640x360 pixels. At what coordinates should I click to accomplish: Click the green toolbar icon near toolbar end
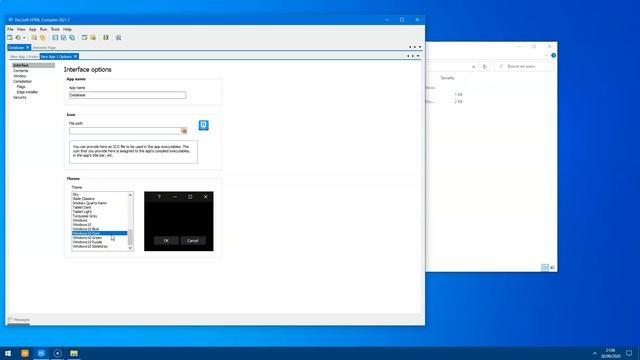(x=106, y=38)
